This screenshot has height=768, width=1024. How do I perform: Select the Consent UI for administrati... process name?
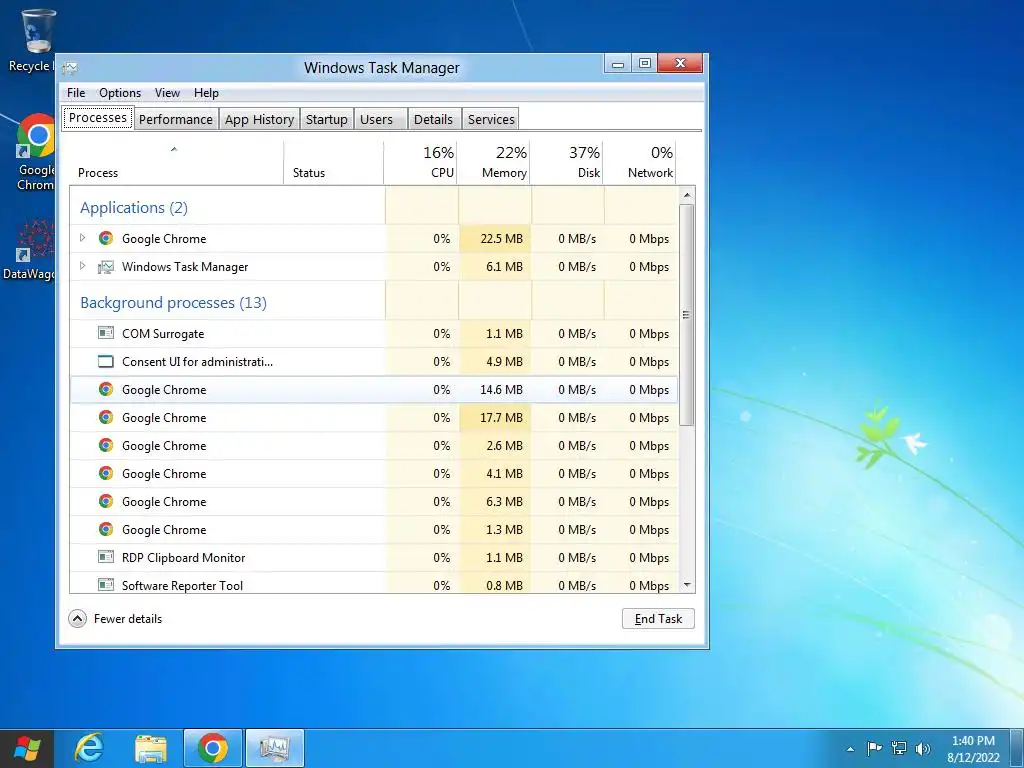pyautogui.click(x=197, y=362)
